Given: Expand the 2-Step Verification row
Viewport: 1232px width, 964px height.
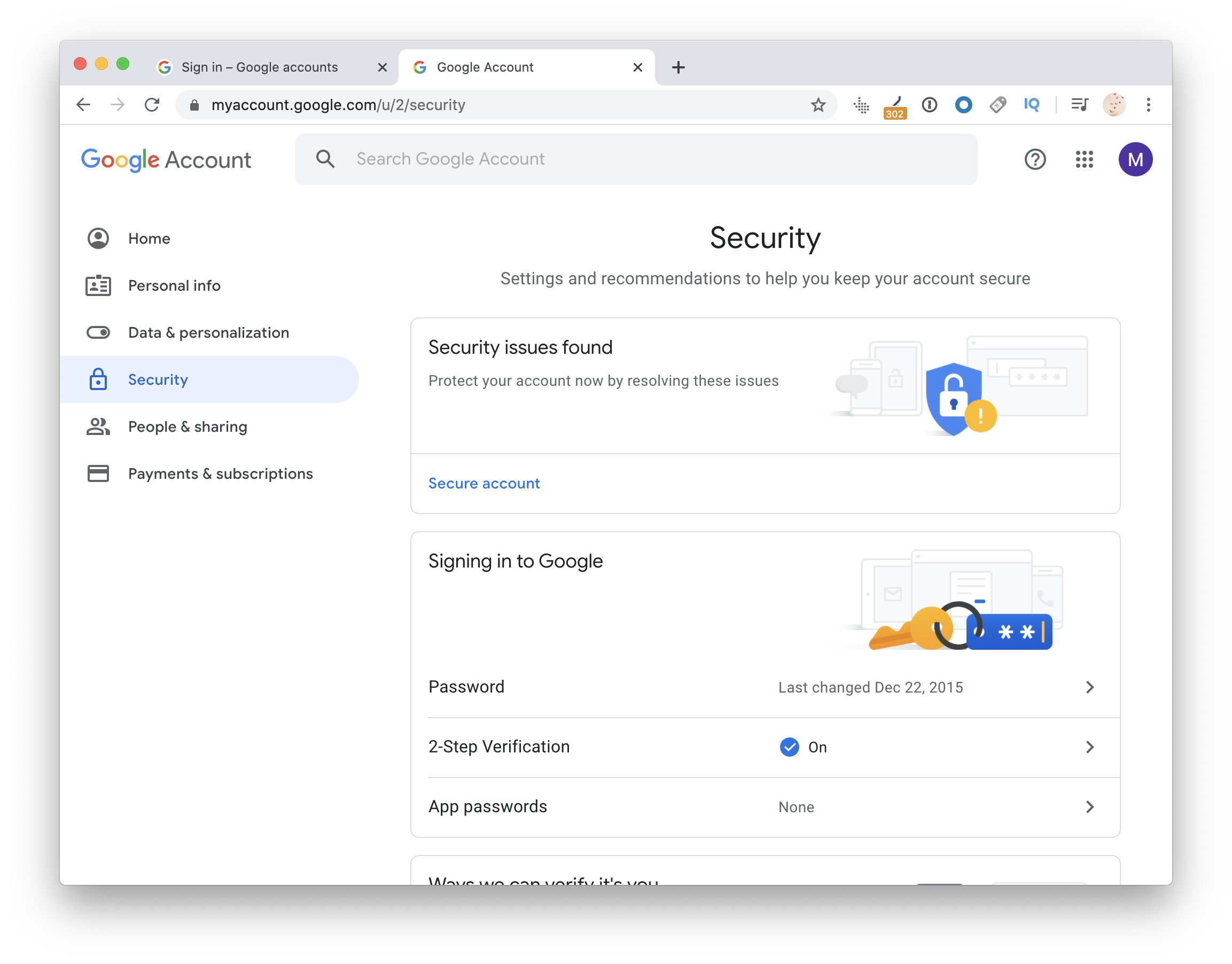Looking at the screenshot, I should pos(1090,746).
